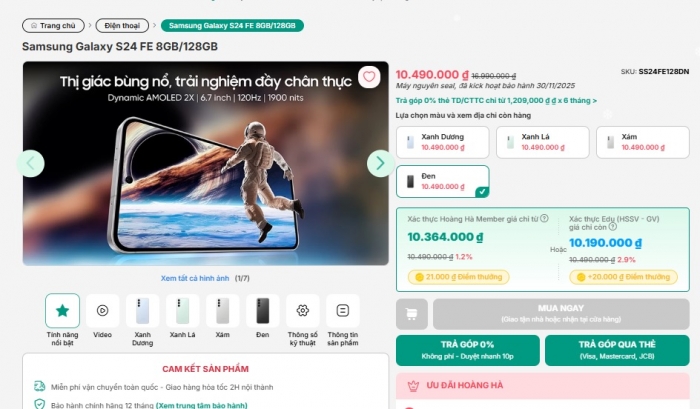This screenshot has width=700, height=409.
Task: View the black Đen phone thumbnail
Action: point(262,310)
